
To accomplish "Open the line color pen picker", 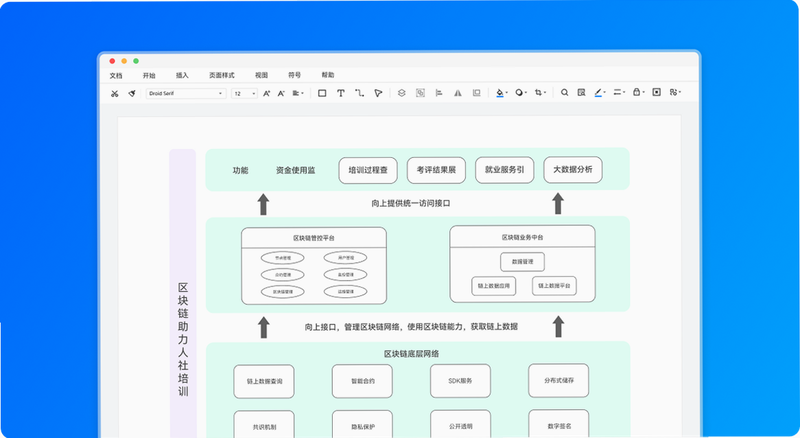I will pyautogui.click(x=599, y=92).
